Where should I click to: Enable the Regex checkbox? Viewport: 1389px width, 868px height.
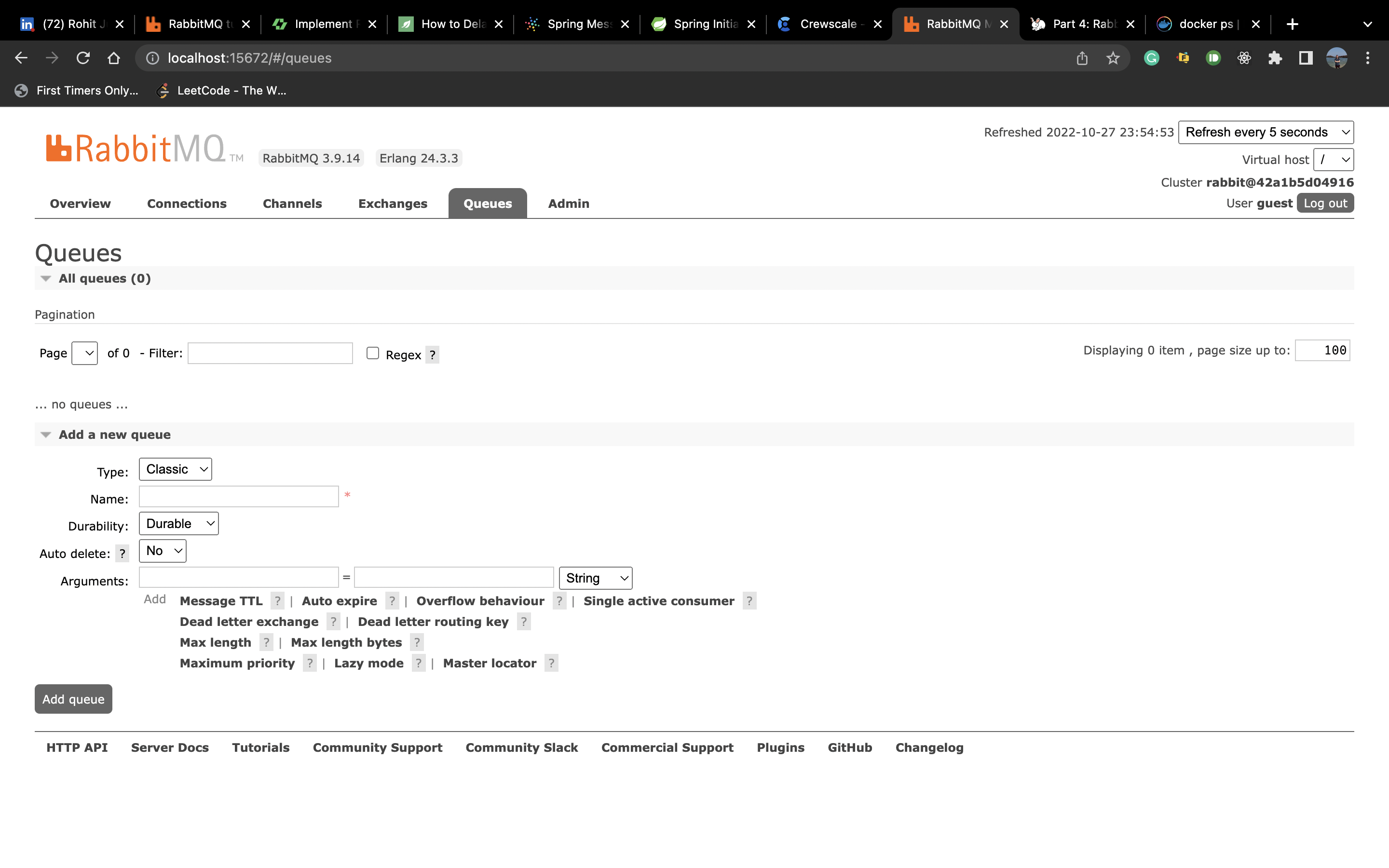click(x=372, y=353)
